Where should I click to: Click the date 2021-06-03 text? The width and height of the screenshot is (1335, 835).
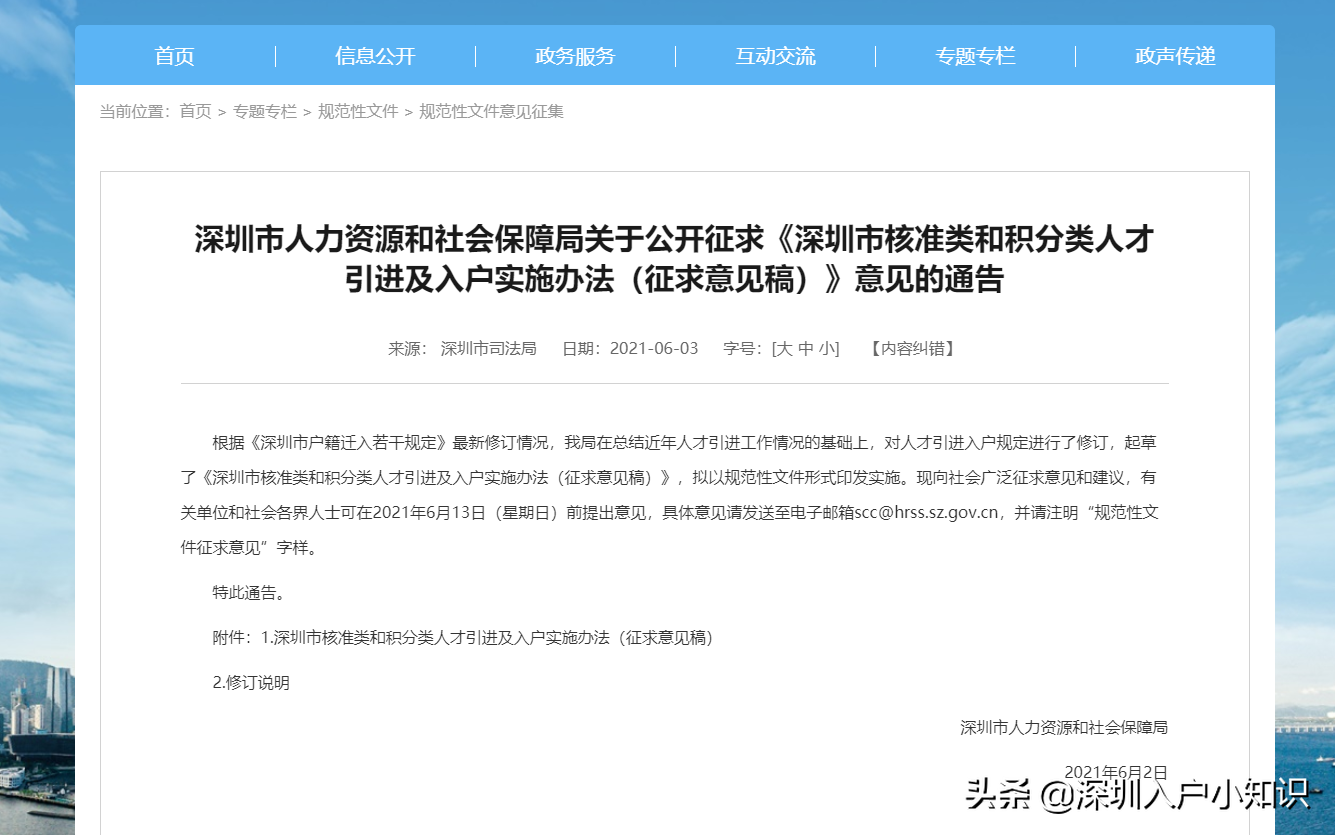[x=654, y=348]
